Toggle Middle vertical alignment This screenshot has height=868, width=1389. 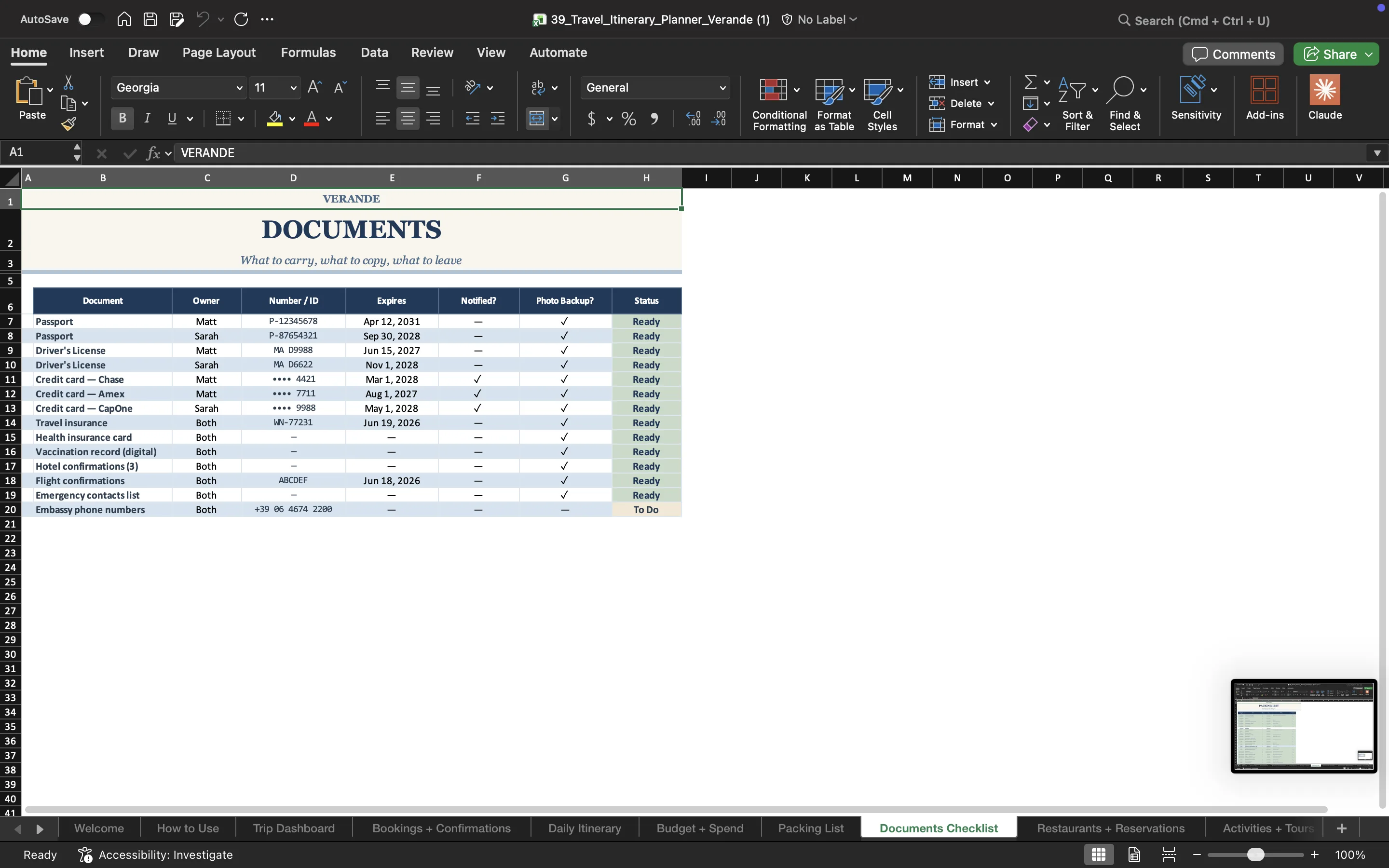point(408,88)
